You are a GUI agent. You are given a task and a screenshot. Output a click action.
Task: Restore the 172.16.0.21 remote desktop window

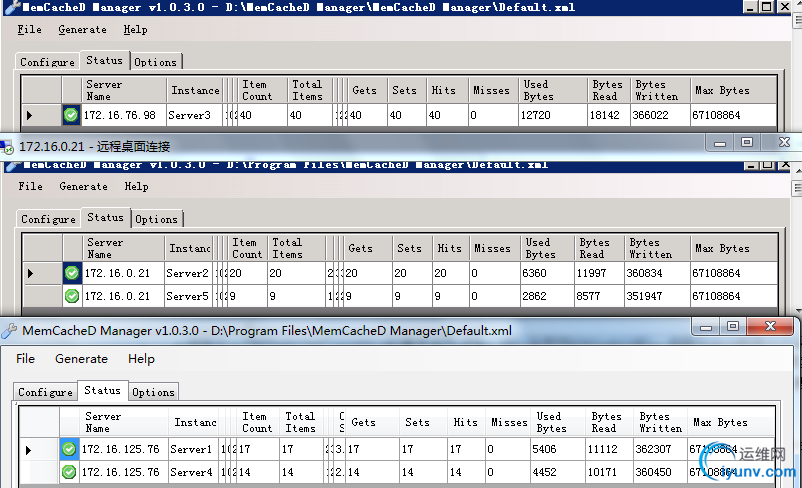(x=747, y=143)
